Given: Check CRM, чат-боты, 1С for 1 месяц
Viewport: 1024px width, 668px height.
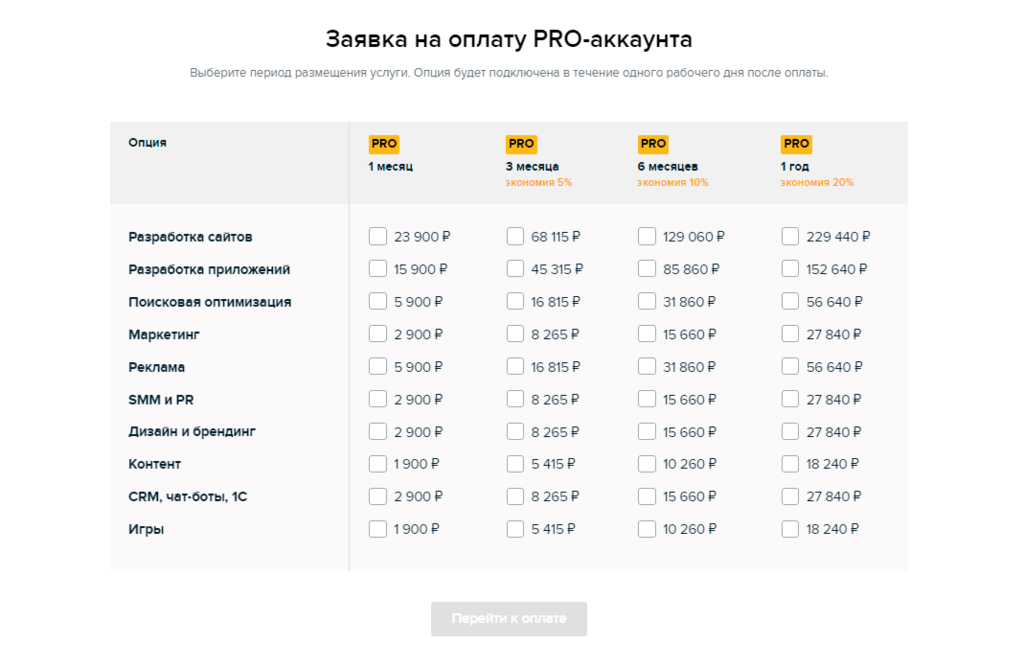Looking at the screenshot, I should (x=377, y=496).
